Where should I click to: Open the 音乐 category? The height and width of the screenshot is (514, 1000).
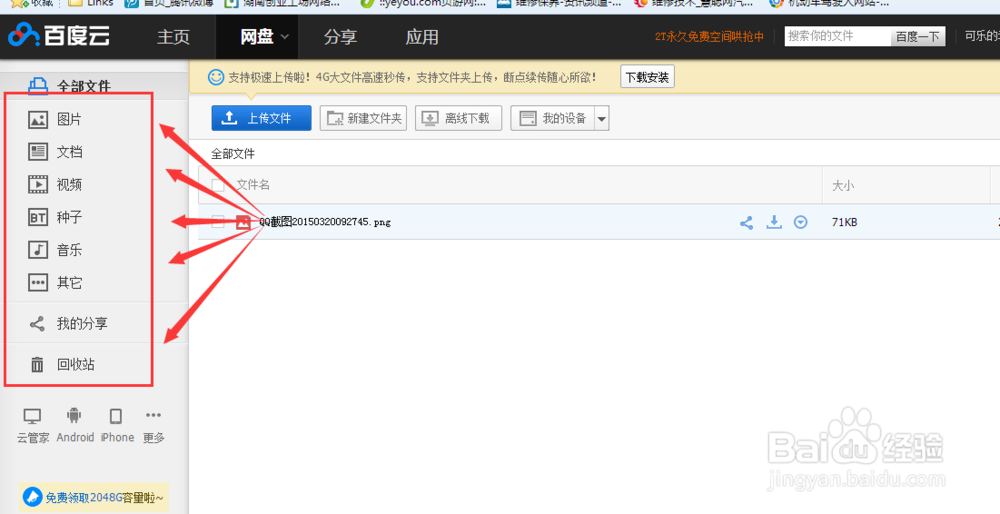coord(70,250)
